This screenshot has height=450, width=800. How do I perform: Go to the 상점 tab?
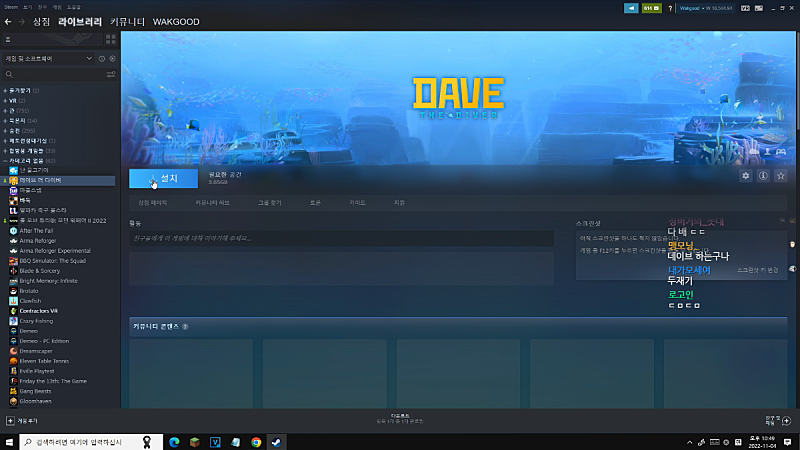41,22
